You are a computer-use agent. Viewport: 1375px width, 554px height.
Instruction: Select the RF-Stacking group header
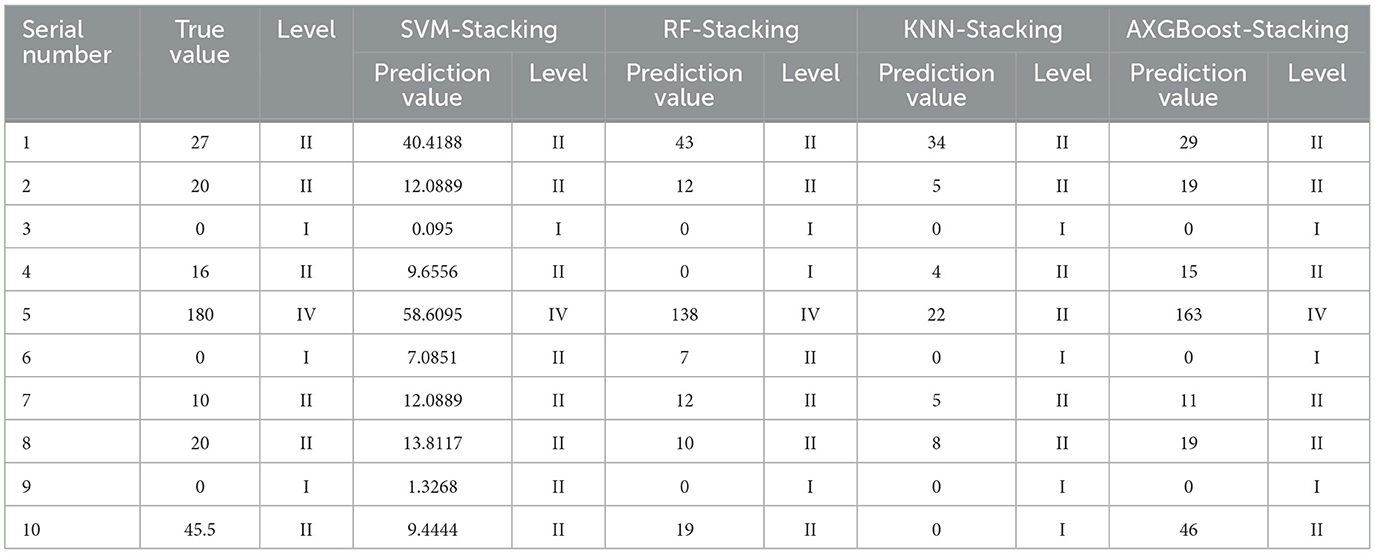731,30
